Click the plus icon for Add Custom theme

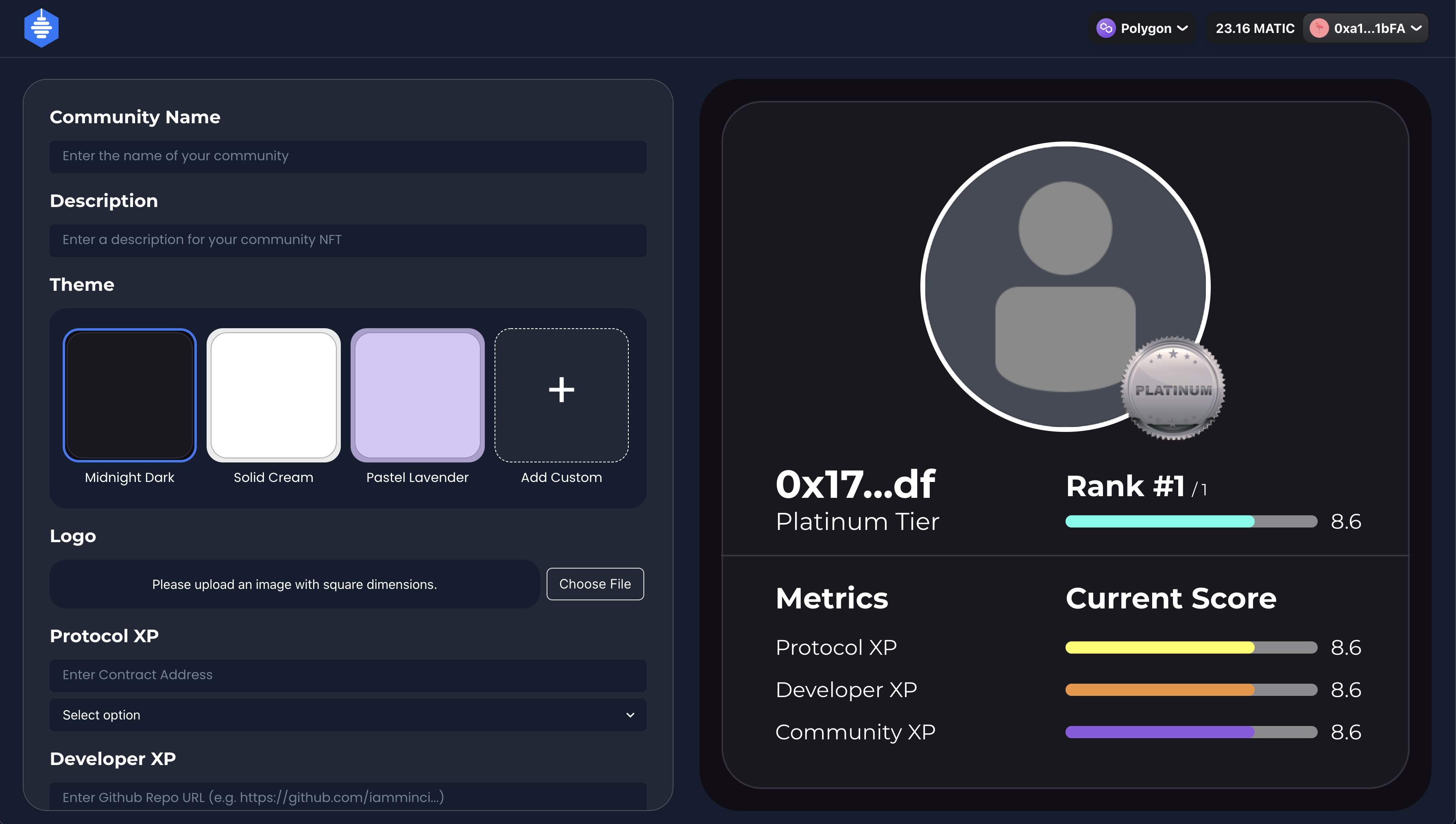click(561, 390)
